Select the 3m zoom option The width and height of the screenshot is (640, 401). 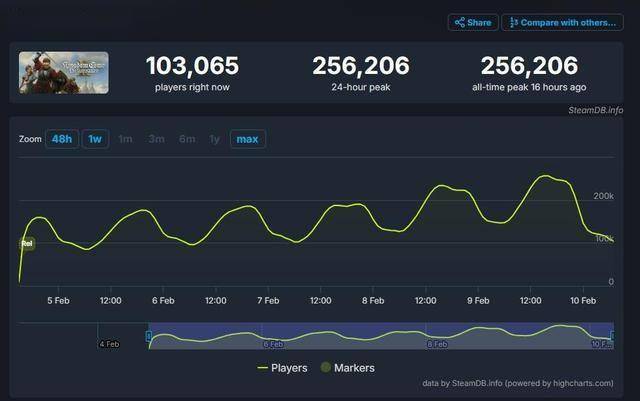click(x=156, y=139)
